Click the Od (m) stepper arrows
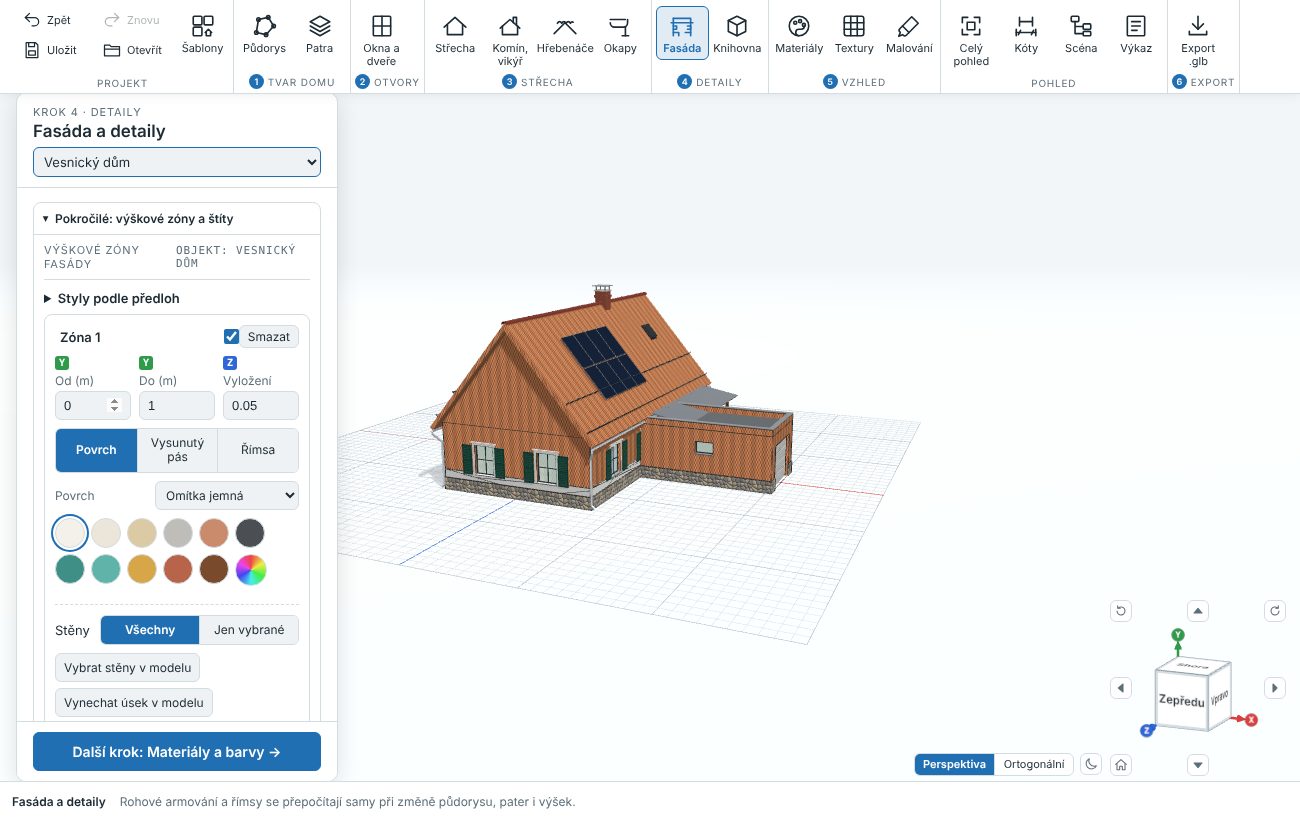Viewport: 1300px width, 820px height. [x=115, y=406]
